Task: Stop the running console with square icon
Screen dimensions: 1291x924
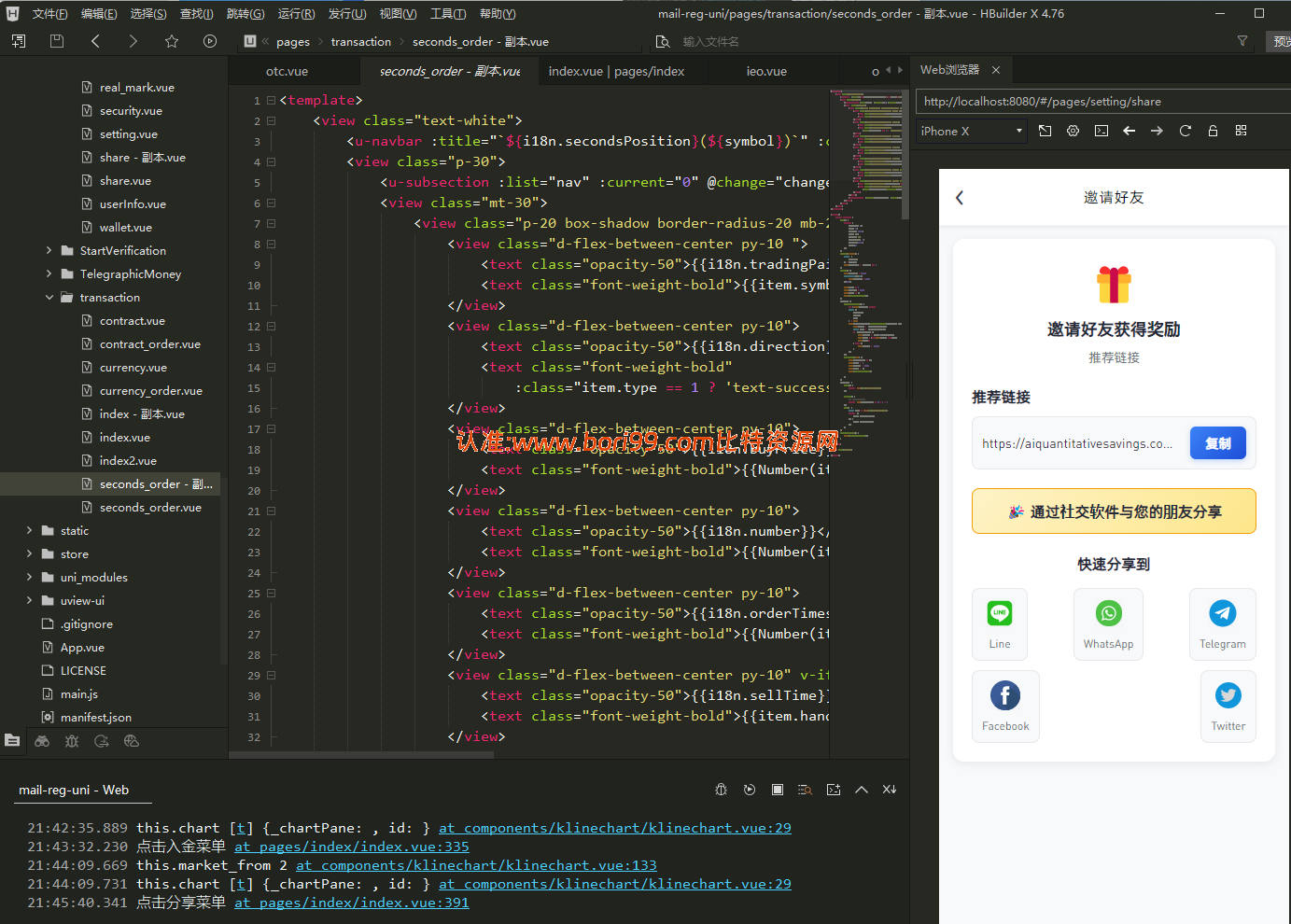Action: pos(778,790)
